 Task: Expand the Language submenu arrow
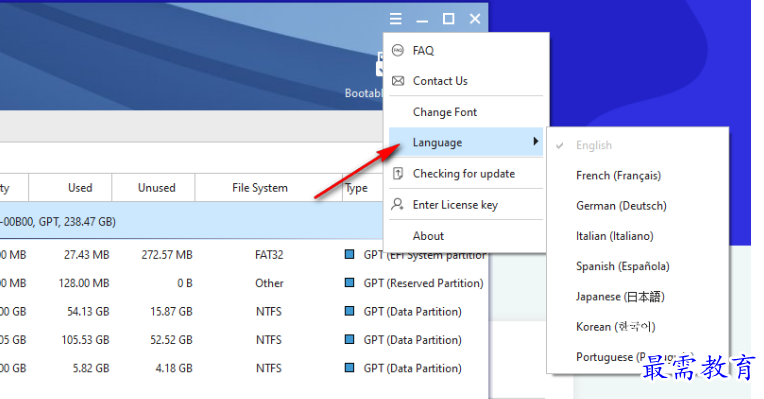(535, 141)
